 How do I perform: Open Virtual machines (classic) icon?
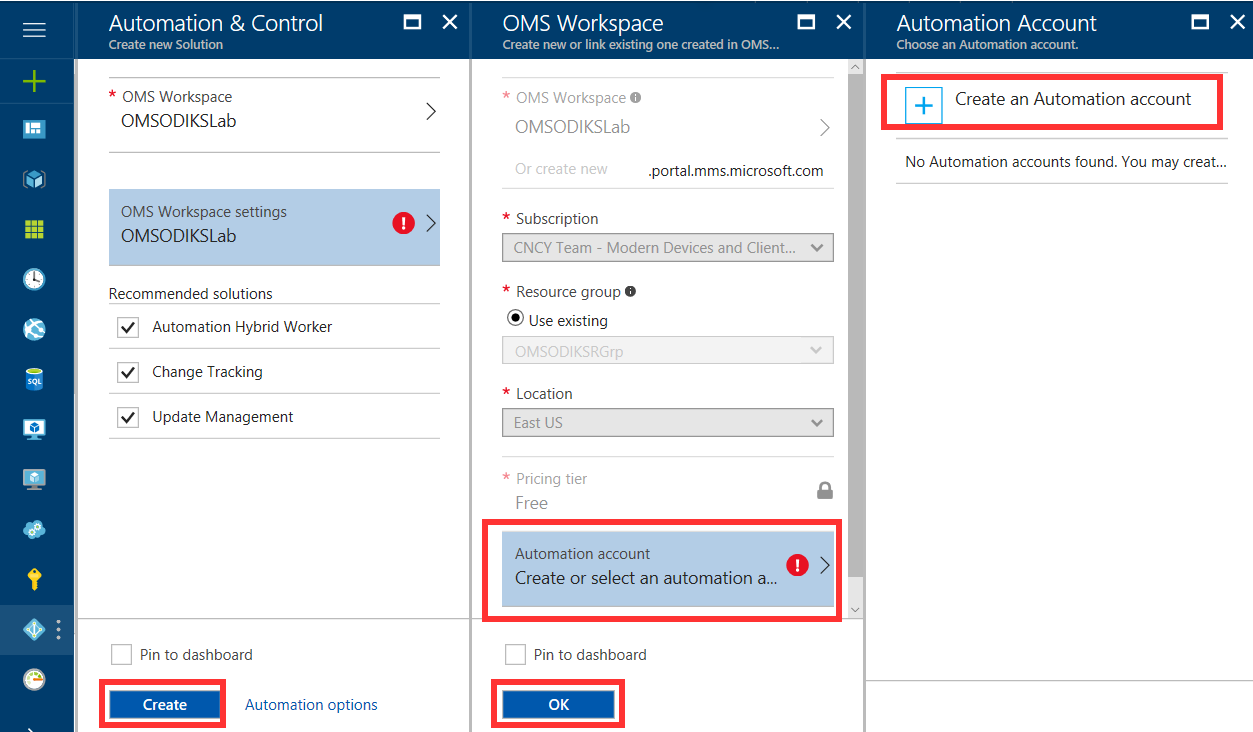pyautogui.click(x=34, y=479)
